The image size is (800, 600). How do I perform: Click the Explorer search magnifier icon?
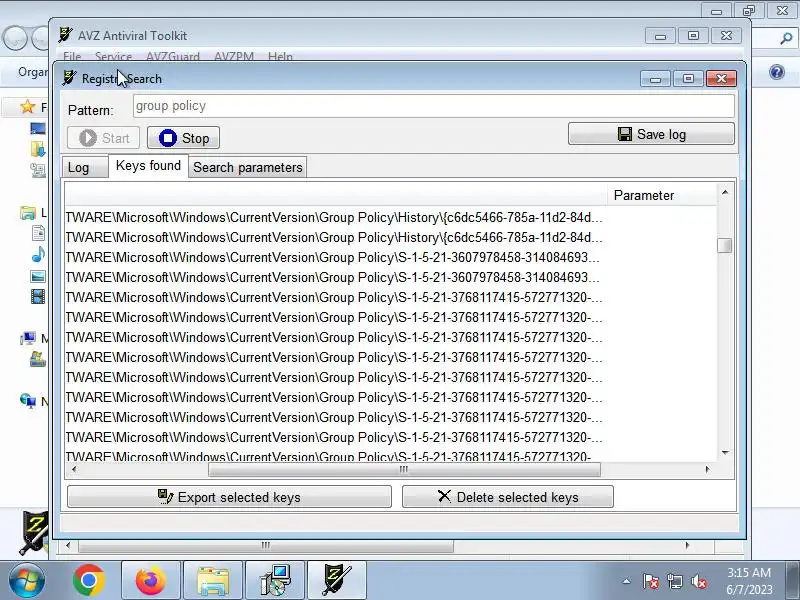[x=786, y=38]
